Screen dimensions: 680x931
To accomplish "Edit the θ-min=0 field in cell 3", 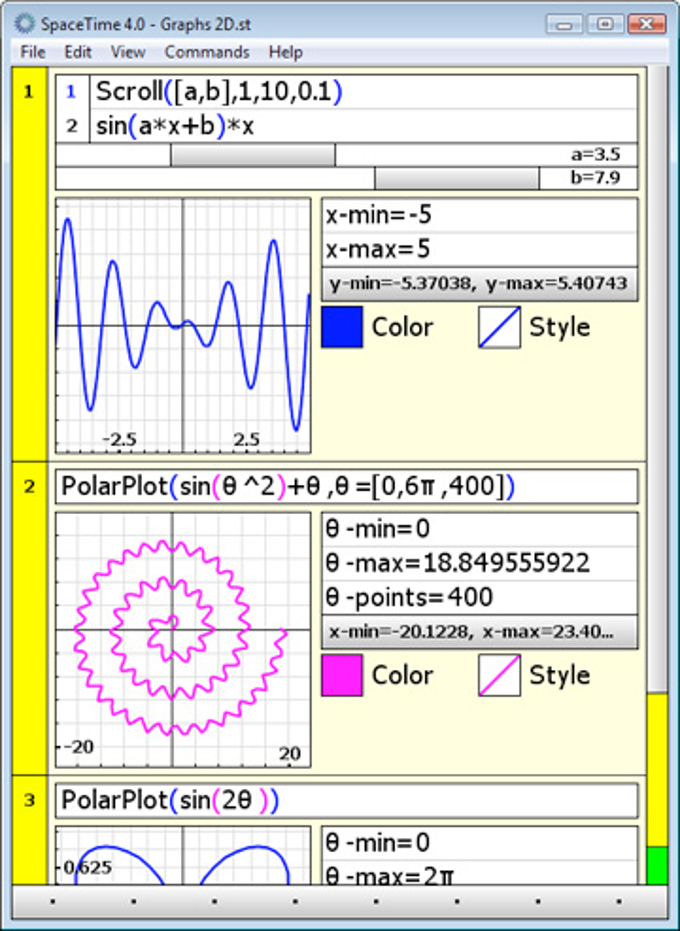I will (x=479, y=843).
